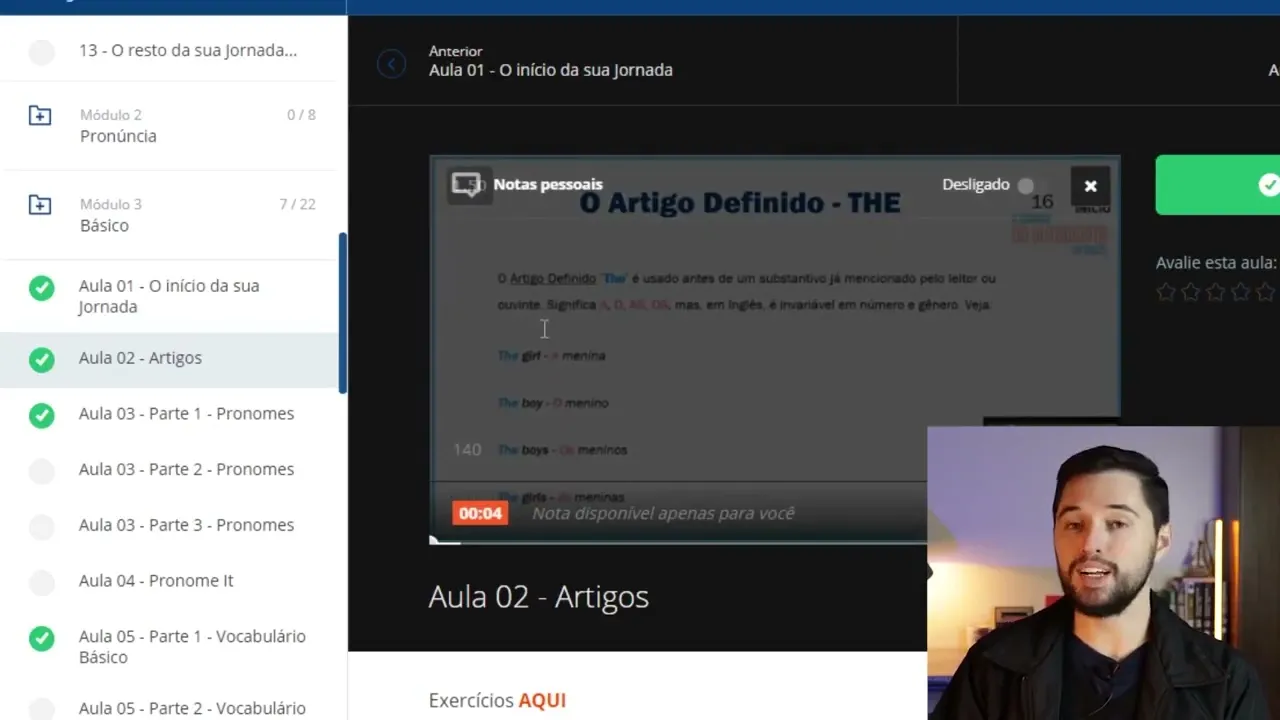1280x720 pixels.
Task: Open Aula 04 - Pronome It
Action: pos(156,580)
